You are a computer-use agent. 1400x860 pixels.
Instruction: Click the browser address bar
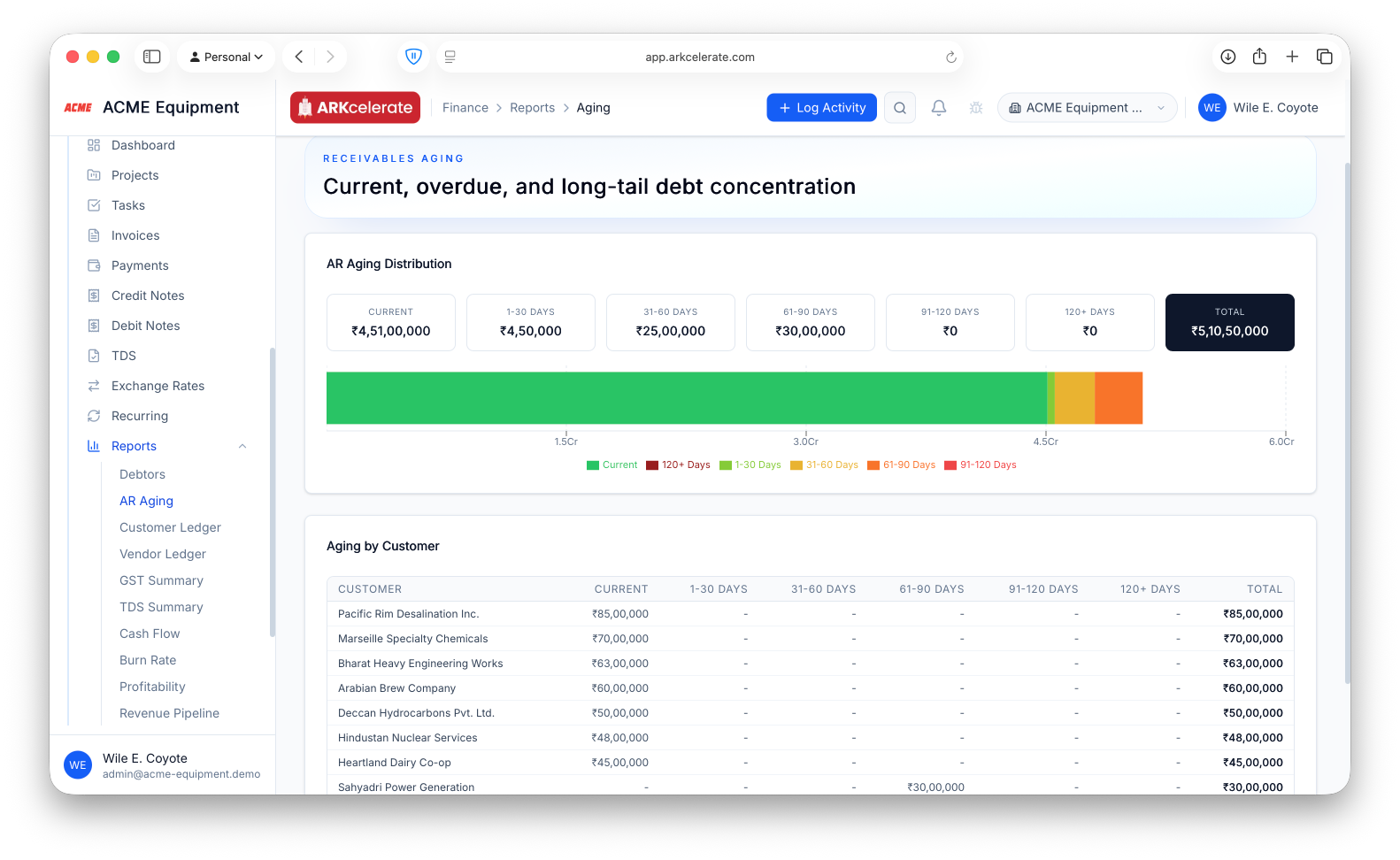point(699,57)
